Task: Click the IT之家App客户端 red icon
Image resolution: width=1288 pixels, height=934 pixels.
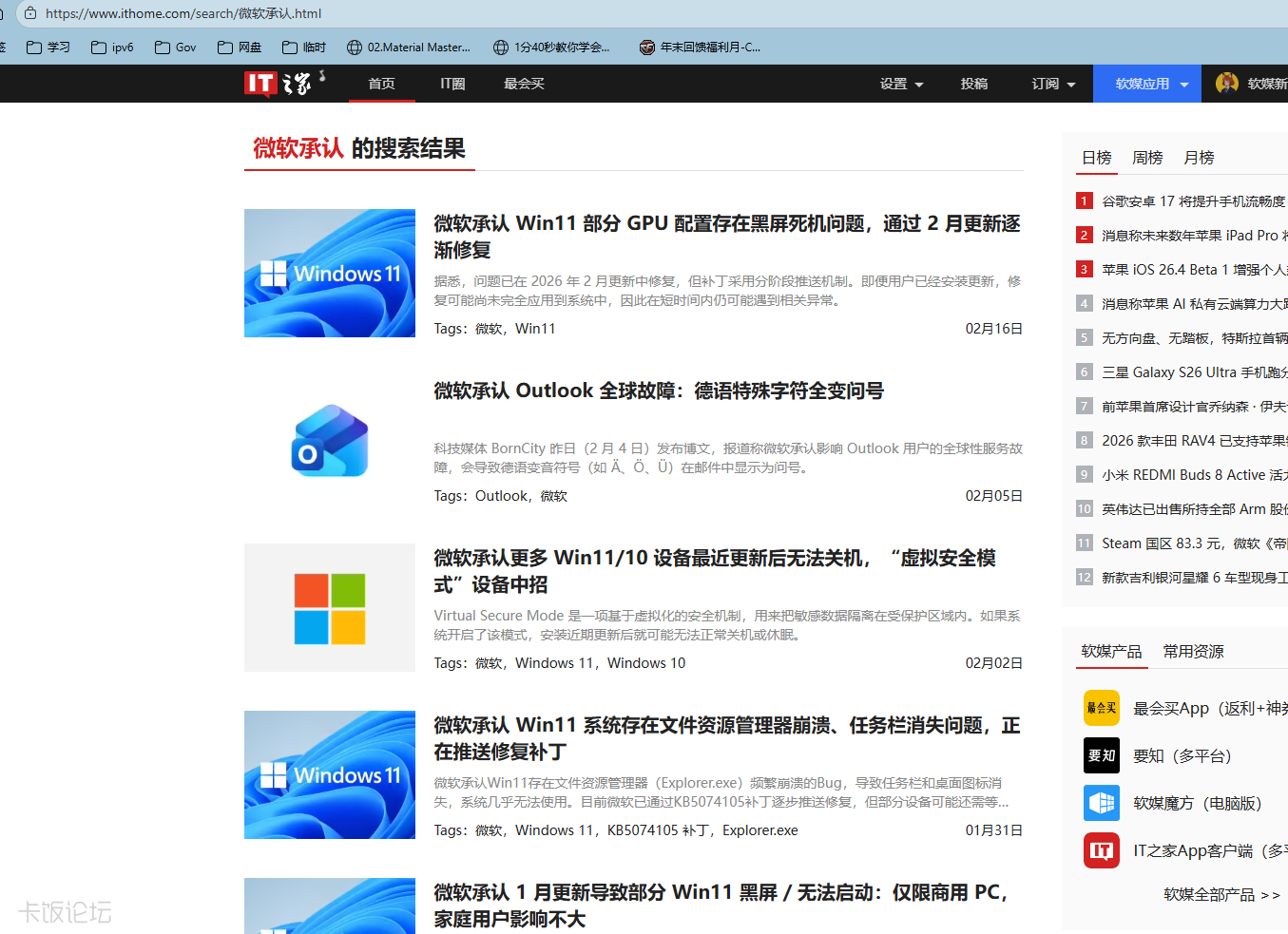Action: click(x=1102, y=850)
